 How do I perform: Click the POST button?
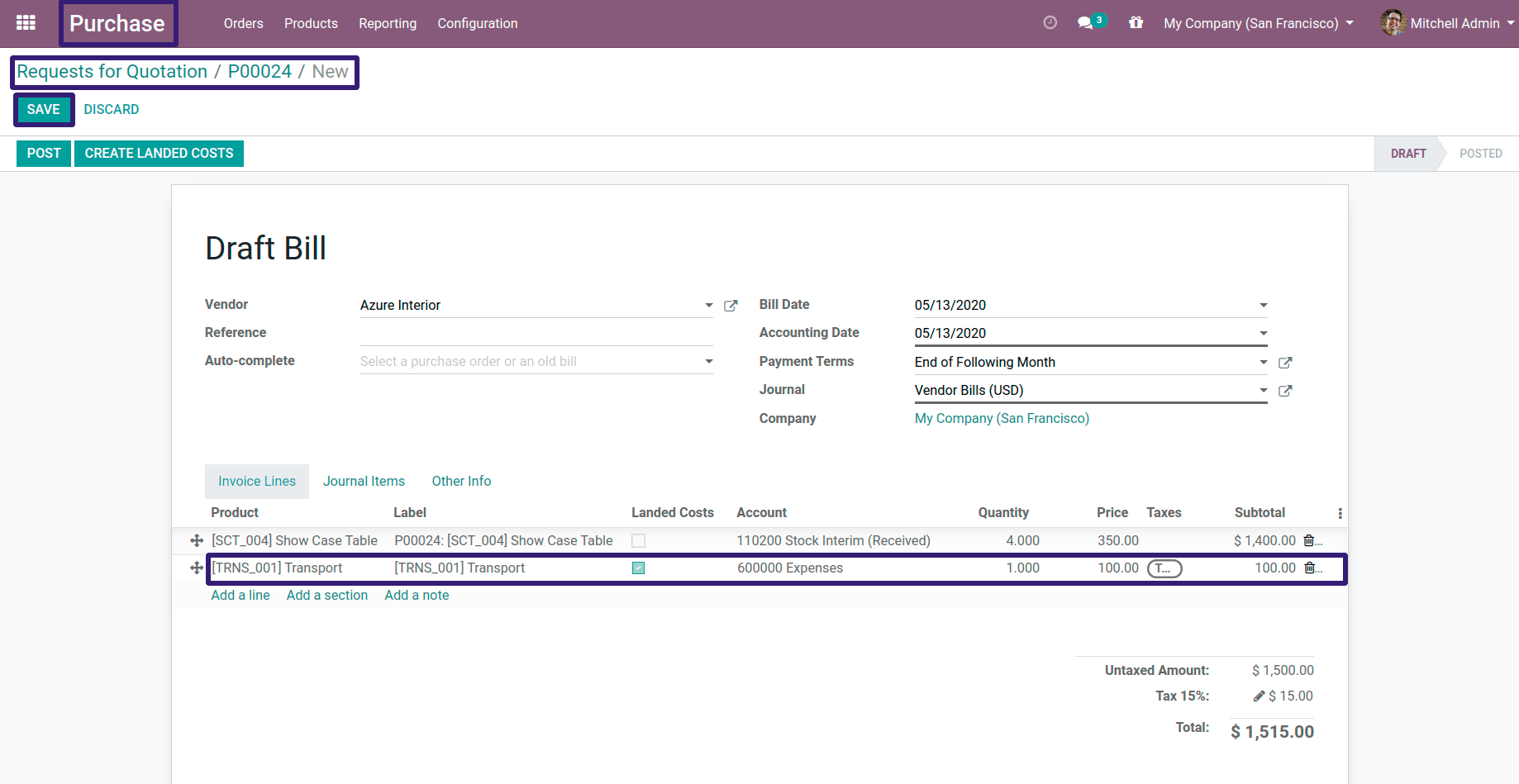44,153
